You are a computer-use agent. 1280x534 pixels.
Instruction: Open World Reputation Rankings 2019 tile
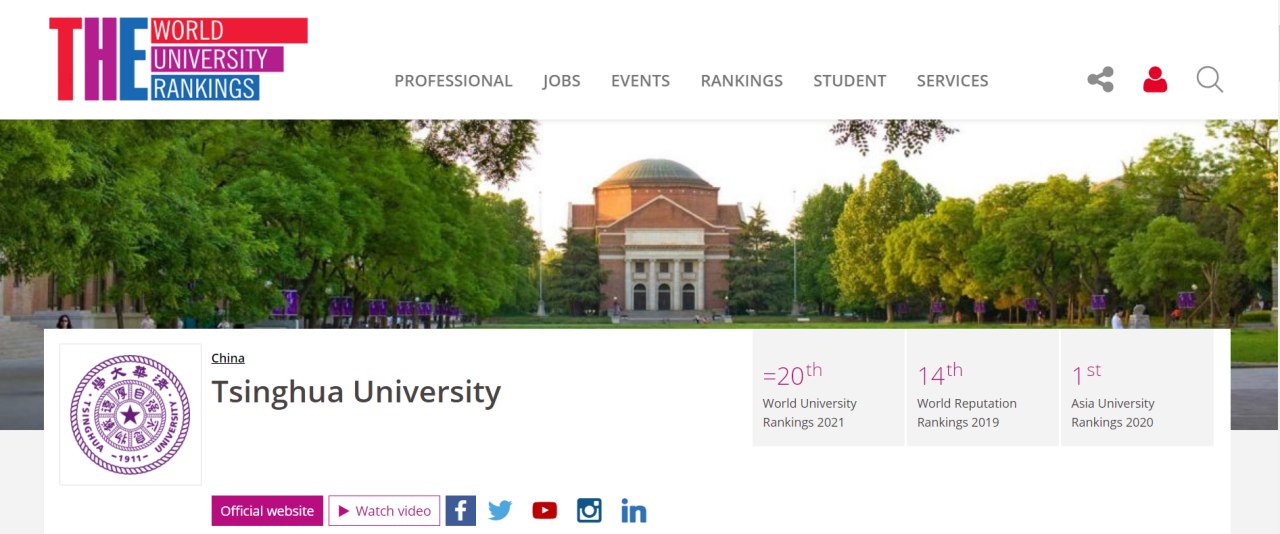coord(982,388)
